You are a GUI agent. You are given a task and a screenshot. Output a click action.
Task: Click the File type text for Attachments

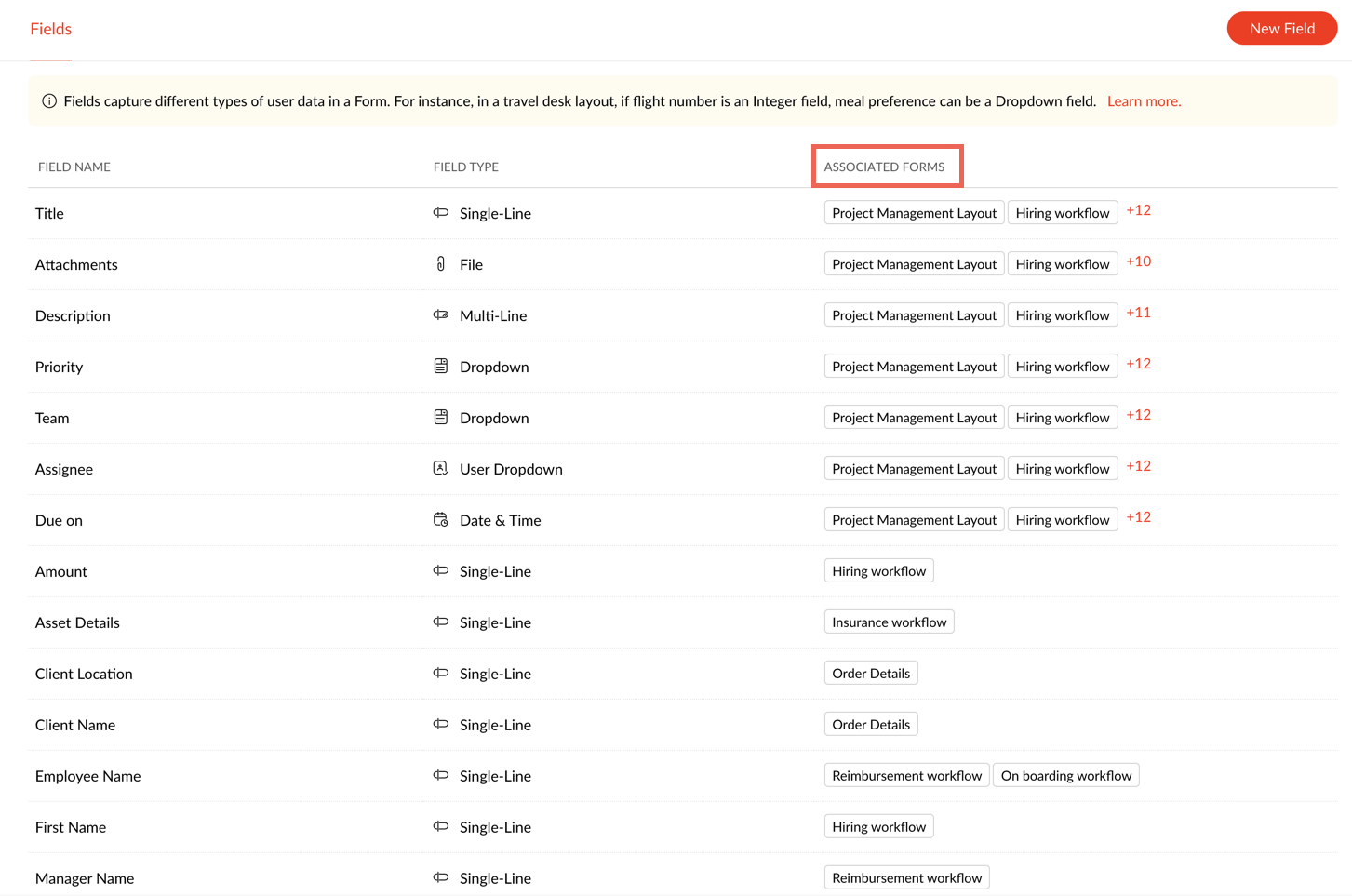tap(472, 265)
